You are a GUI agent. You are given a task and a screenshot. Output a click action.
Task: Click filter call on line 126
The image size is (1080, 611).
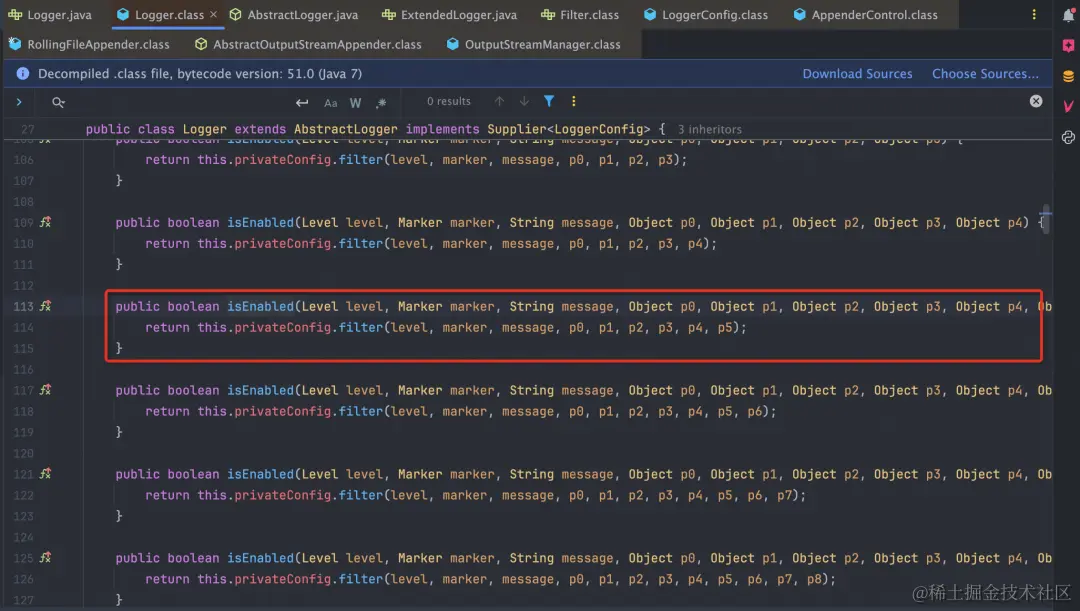pyautogui.click(x=360, y=579)
